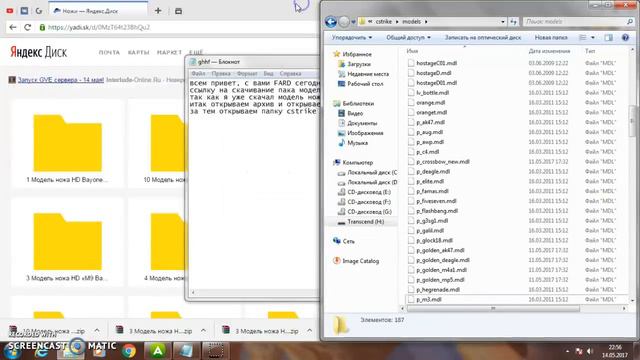
Task: Toggle the Explorer preview pane icon
Action: [x=609, y=38]
